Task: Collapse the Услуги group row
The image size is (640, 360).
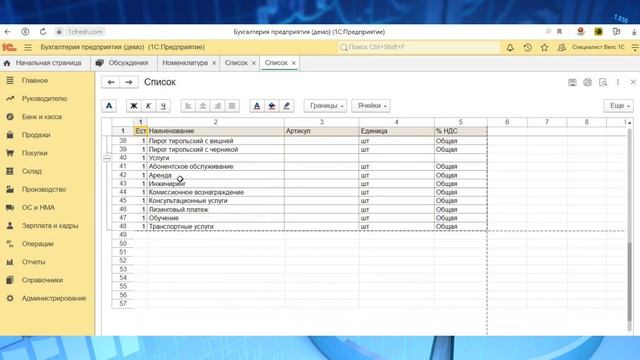Action: [x=107, y=158]
